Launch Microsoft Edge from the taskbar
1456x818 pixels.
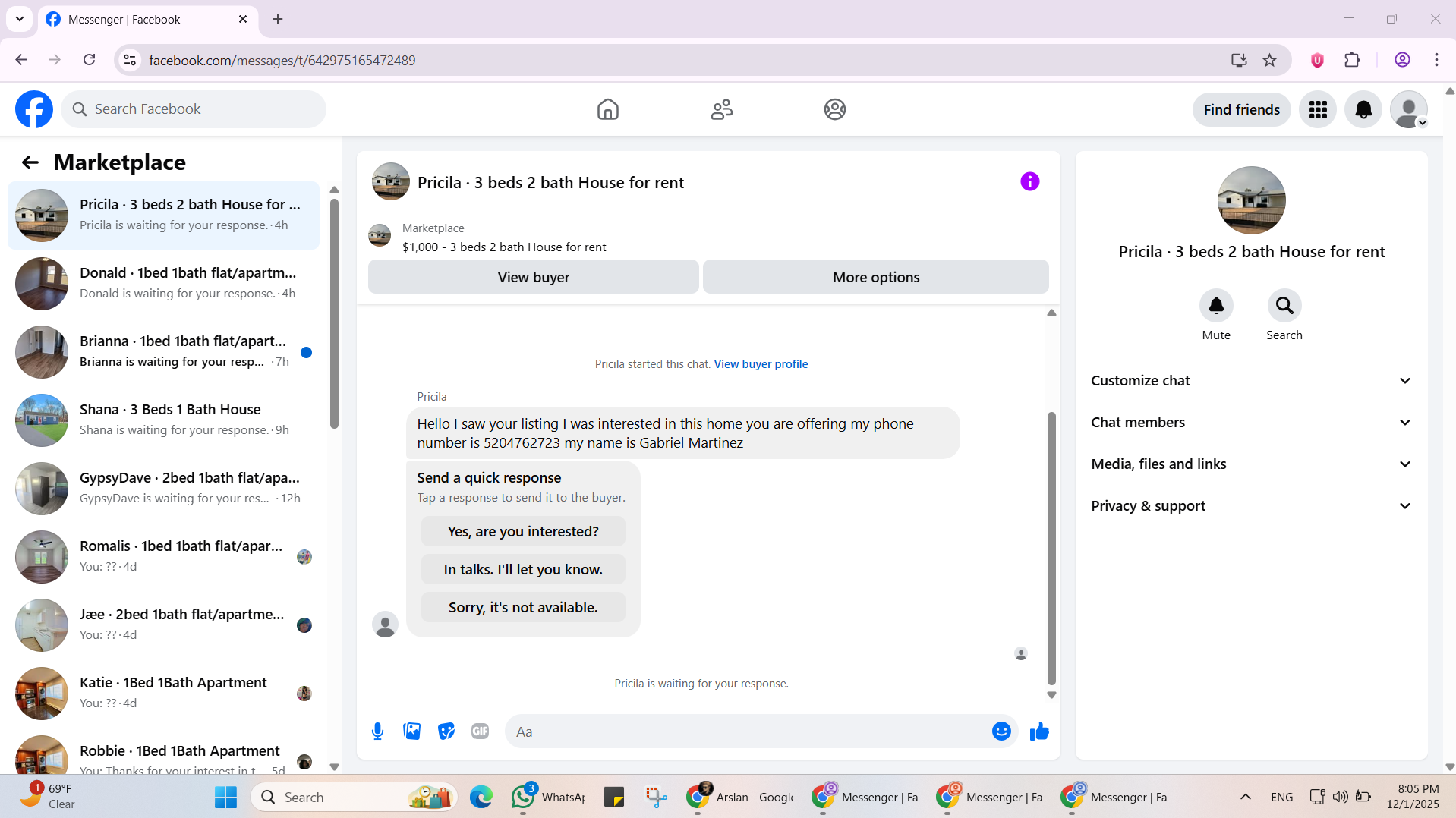(481, 797)
